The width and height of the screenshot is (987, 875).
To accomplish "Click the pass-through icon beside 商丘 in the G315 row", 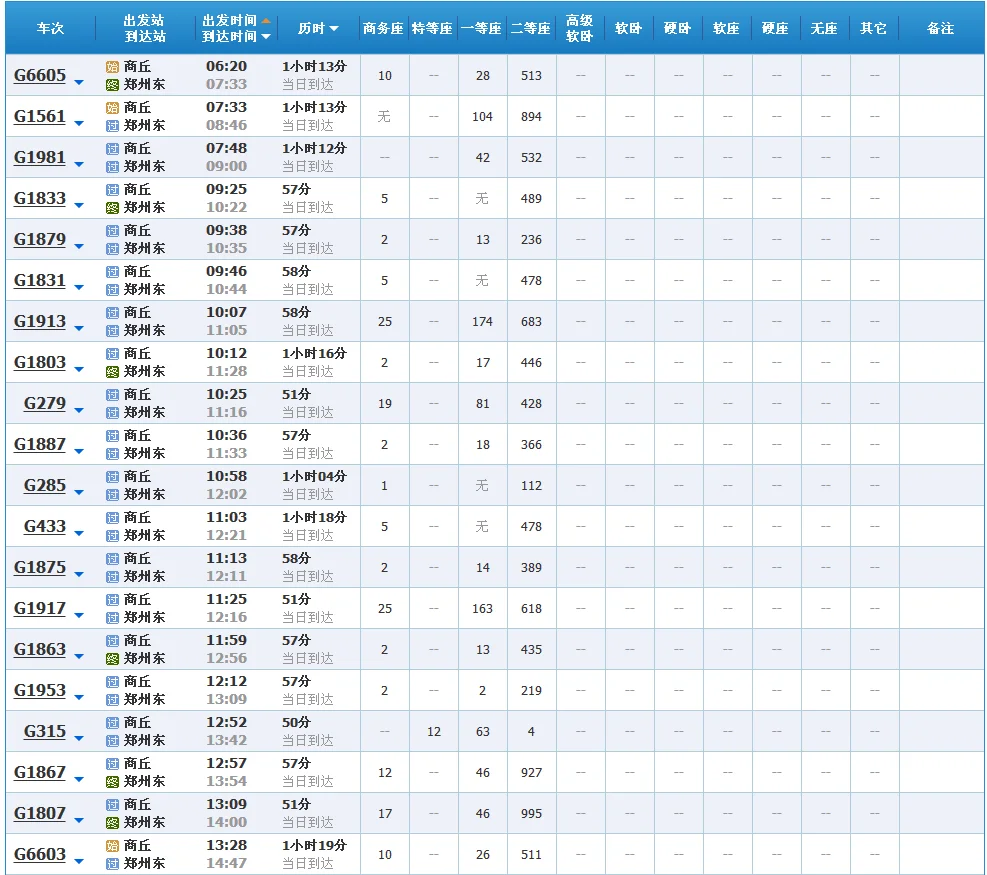I will (x=112, y=723).
